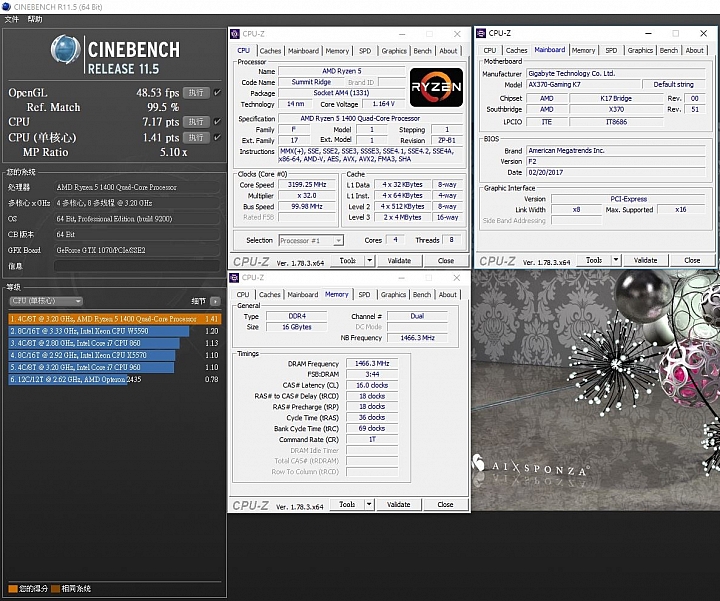Run the CPU benchmark
The height and width of the screenshot is (601, 720).
coord(196,122)
